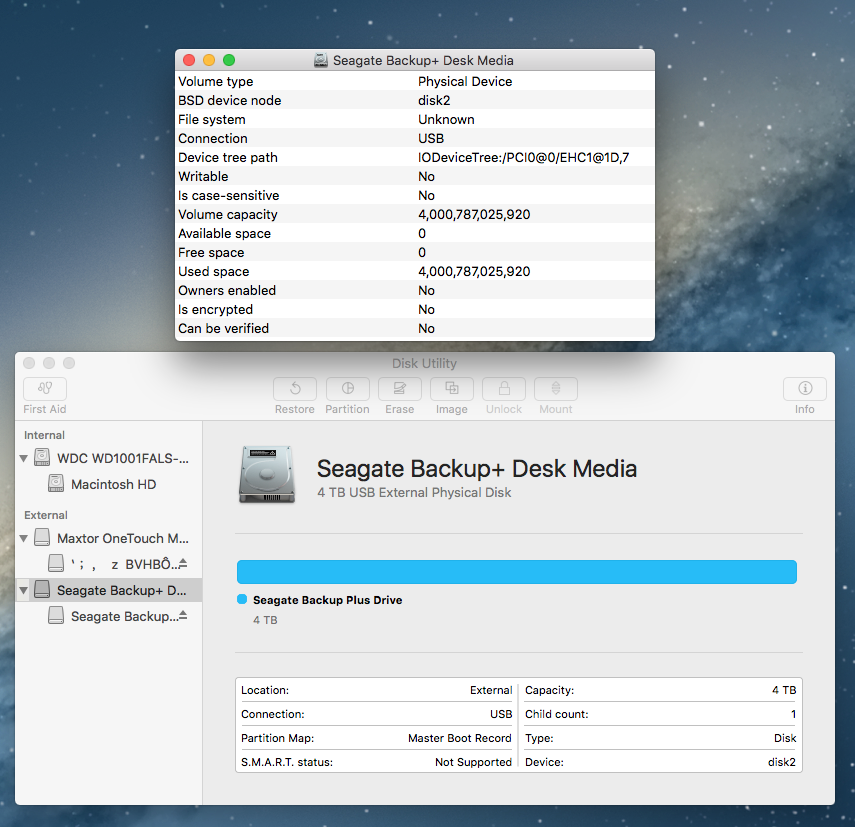The image size is (855, 827).
Task: Click the 4 TB USB External Physical Disk subtitle
Action: coord(414,492)
